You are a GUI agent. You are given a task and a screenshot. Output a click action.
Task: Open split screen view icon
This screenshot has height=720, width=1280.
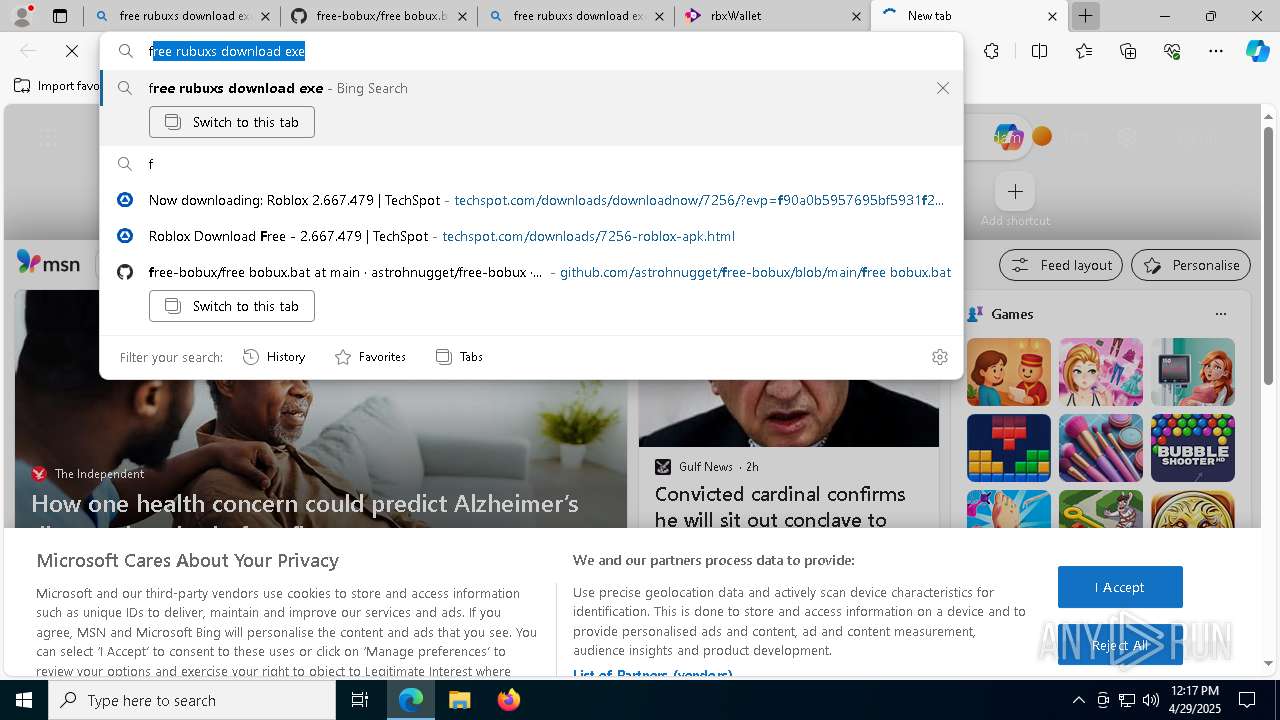coord(1039,51)
